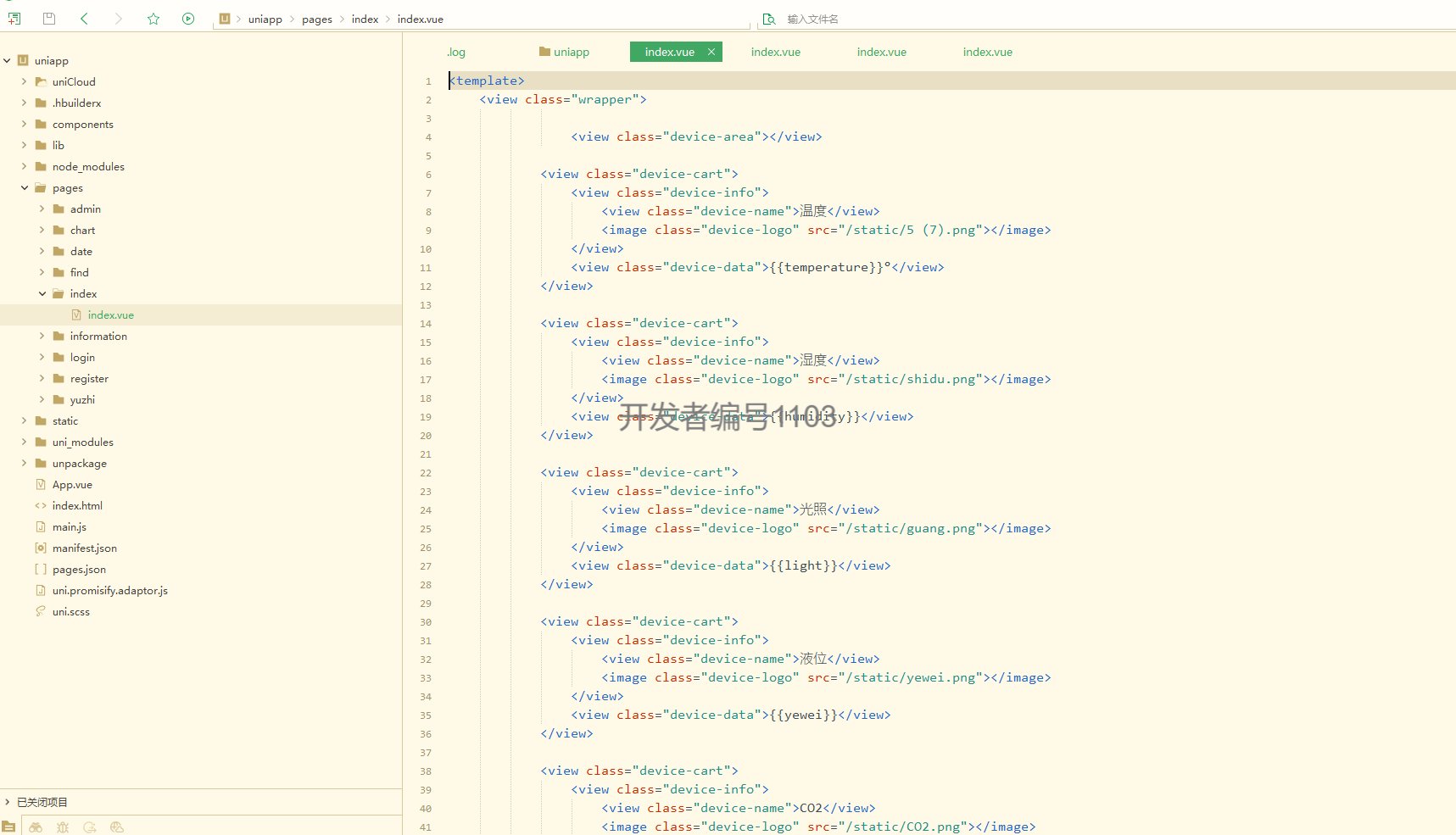1456x835 pixels.
Task: Click the project icon in breadcrumb bar
Action: tap(225, 19)
